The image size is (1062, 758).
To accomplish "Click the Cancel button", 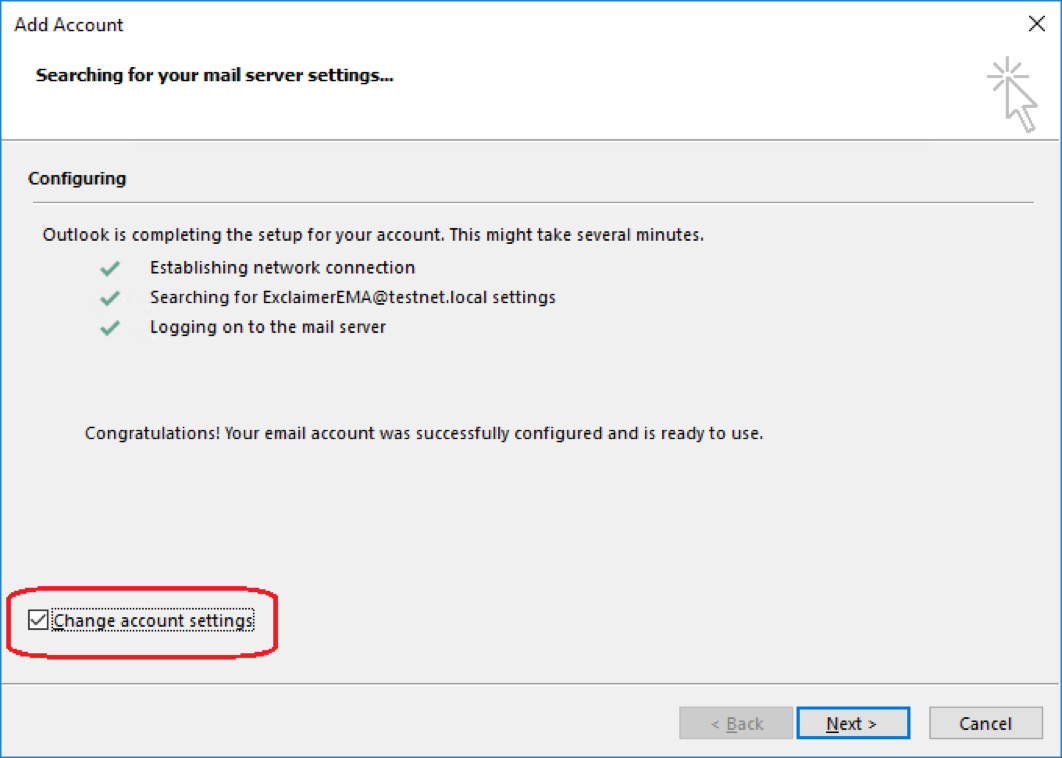I will coord(985,723).
